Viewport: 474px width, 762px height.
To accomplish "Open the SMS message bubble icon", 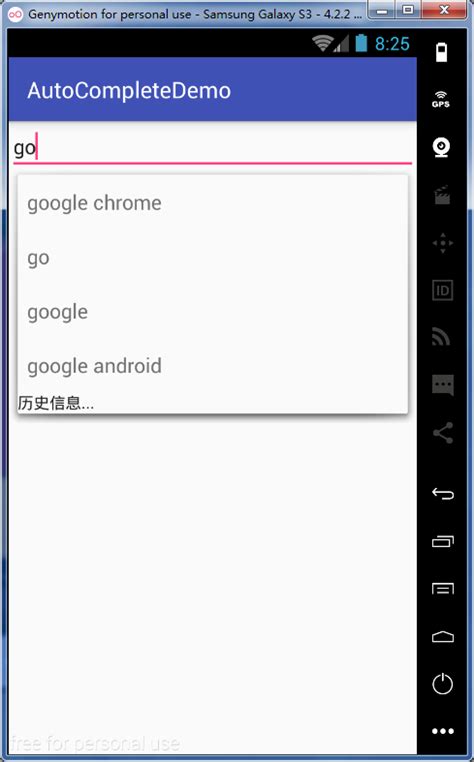I will (x=442, y=385).
